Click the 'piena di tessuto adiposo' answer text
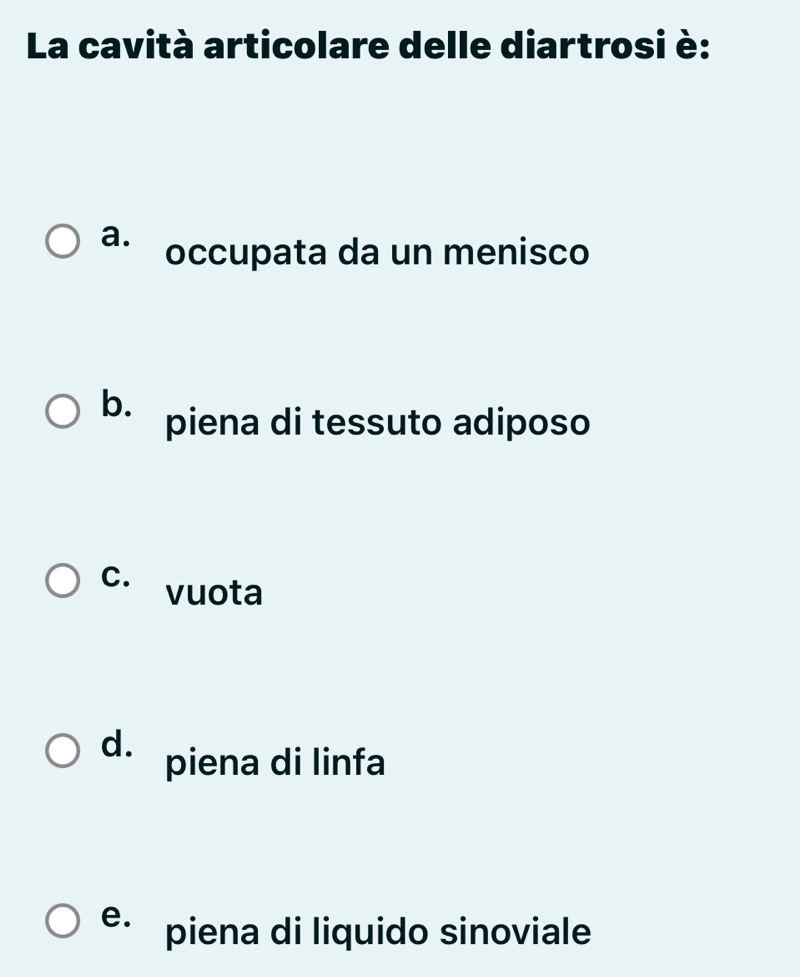The width and height of the screenshot is (800, 977). click(378, 423)
